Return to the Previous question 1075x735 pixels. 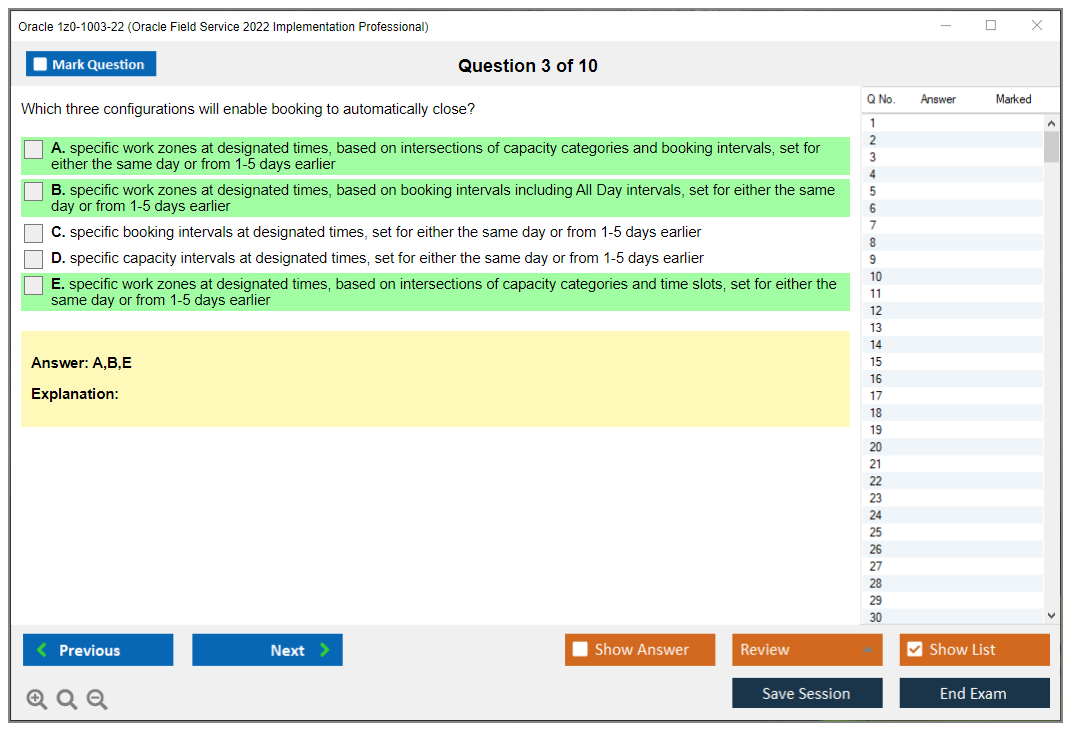pyautogui.click(x=97, y=649)
